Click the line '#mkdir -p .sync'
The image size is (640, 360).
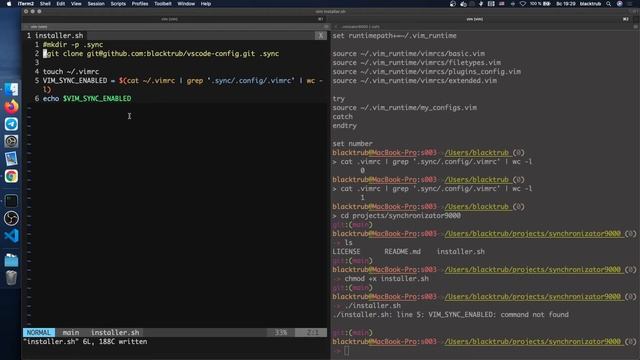pos(73,44)
